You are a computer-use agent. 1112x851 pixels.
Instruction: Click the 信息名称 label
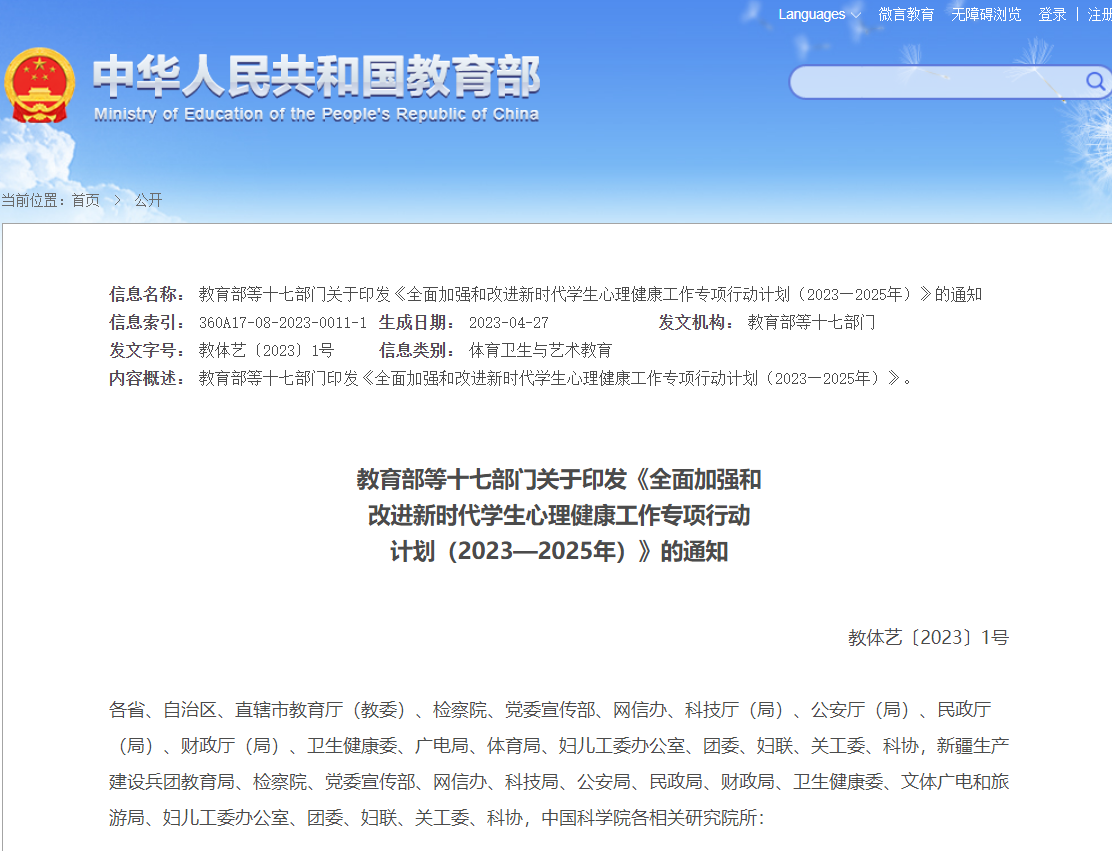click(x=147, y=294)
